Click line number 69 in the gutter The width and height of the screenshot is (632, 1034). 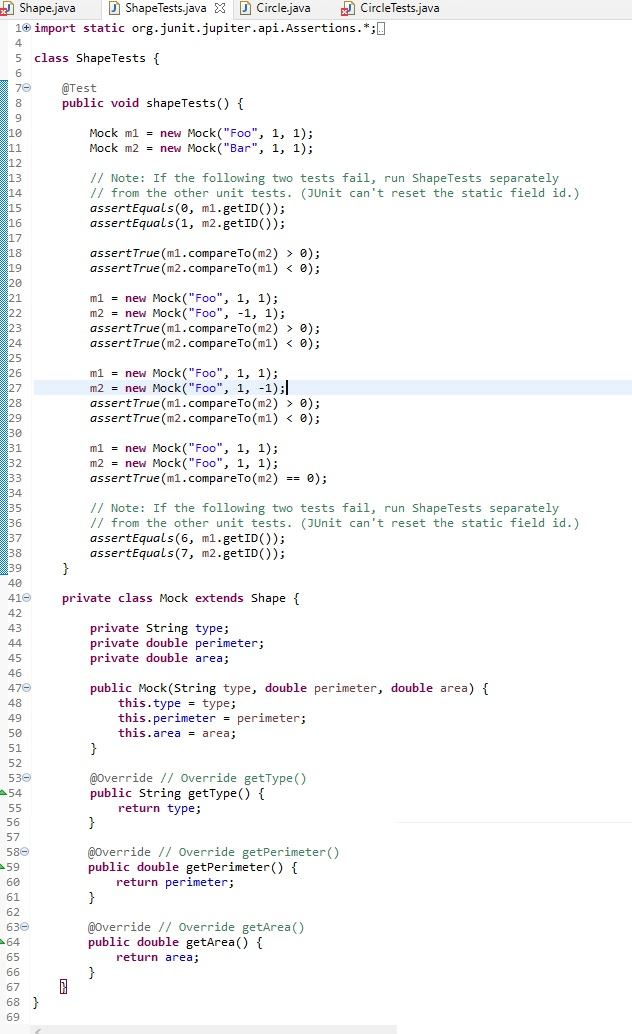point(13,1017)
